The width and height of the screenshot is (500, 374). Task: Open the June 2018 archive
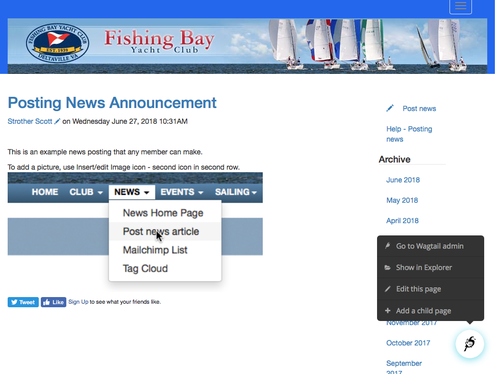pos(403,180)
